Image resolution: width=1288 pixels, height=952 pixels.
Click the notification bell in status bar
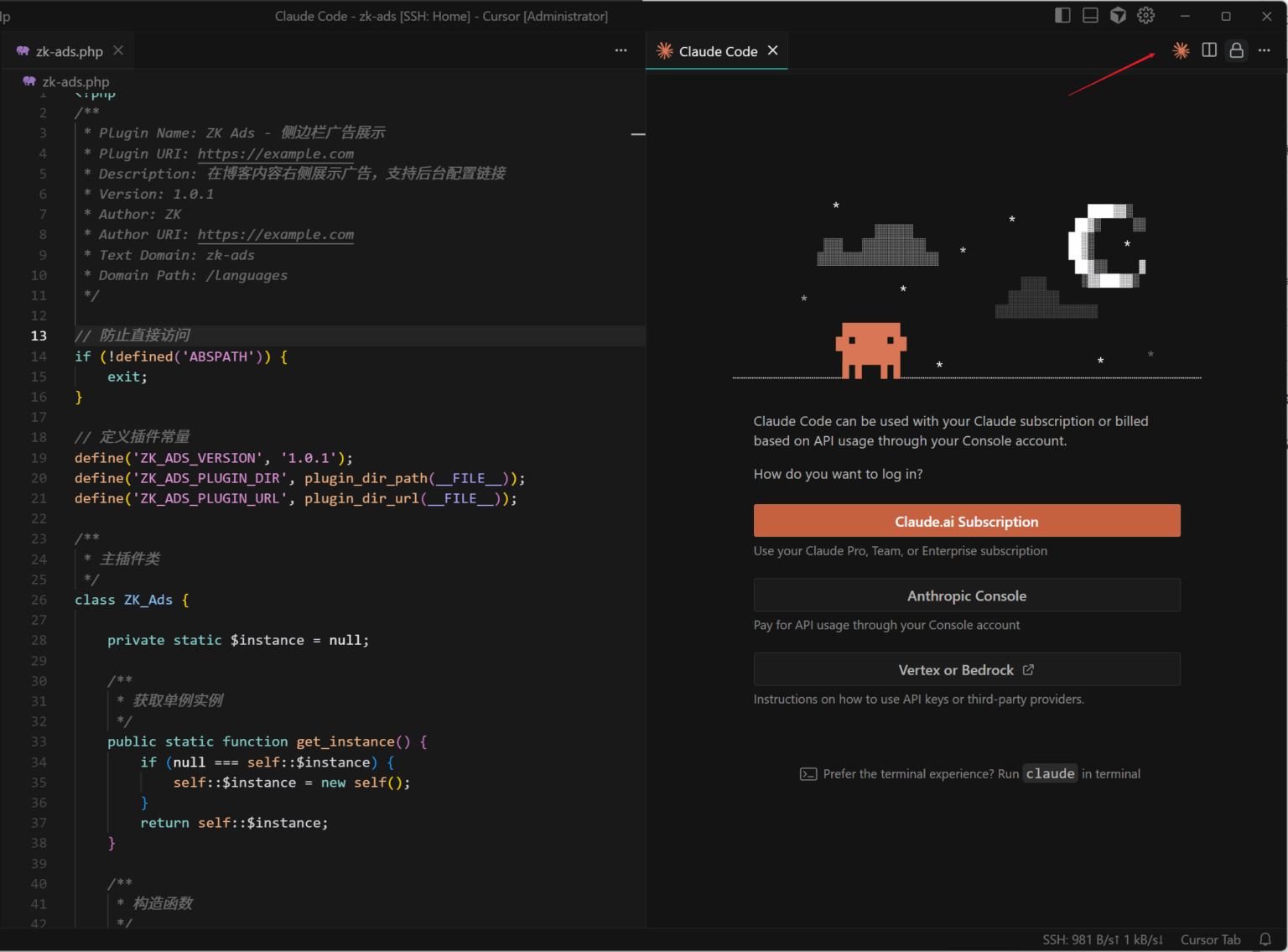pyautogui.click(x=1265, y=939)
